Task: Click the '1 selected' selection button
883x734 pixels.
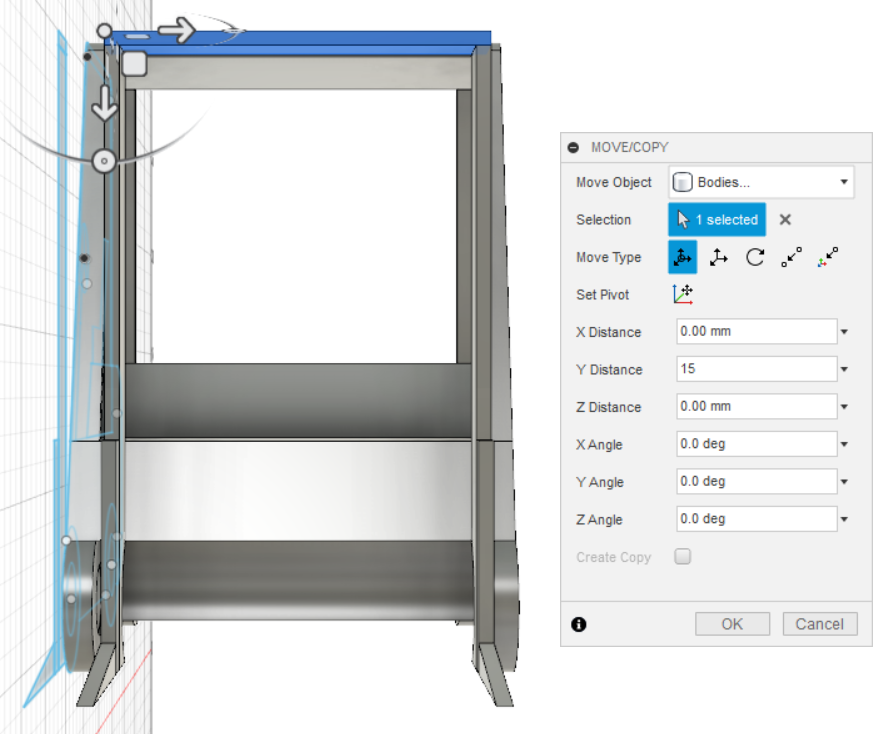Action: tap(716, 220)
